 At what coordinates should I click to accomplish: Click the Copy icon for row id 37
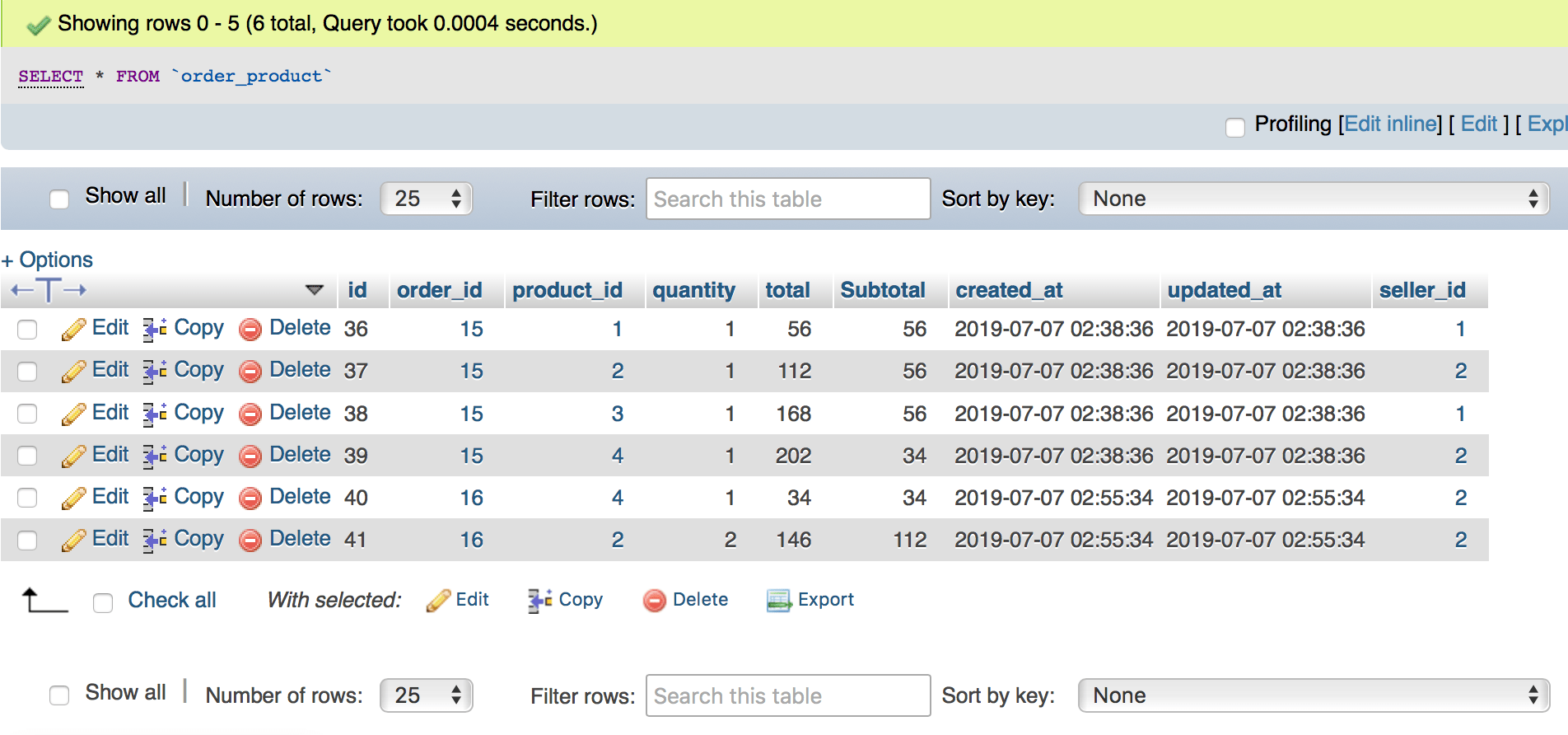(155, 371)
